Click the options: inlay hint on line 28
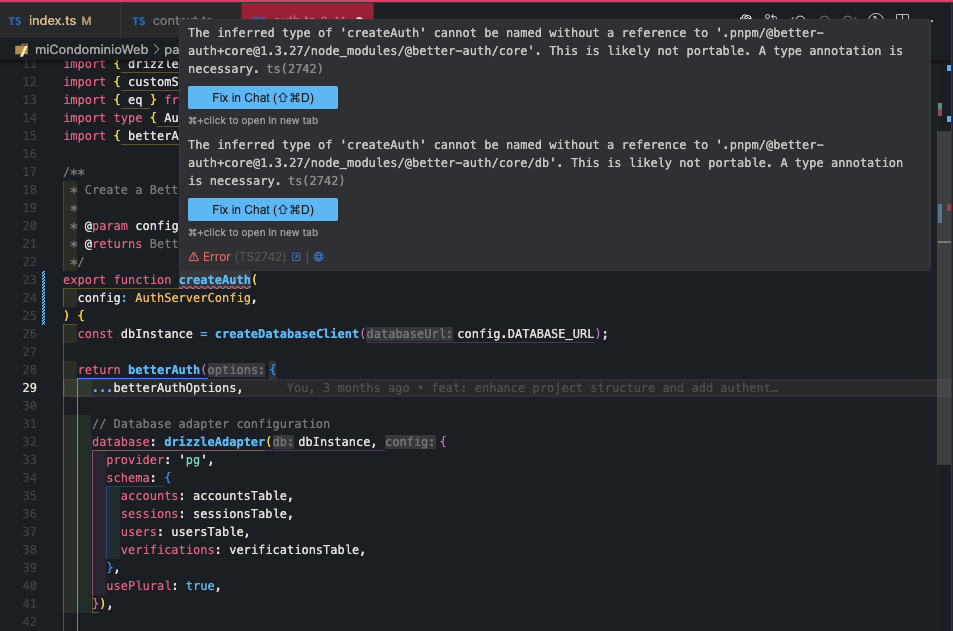 coord(236,370)
